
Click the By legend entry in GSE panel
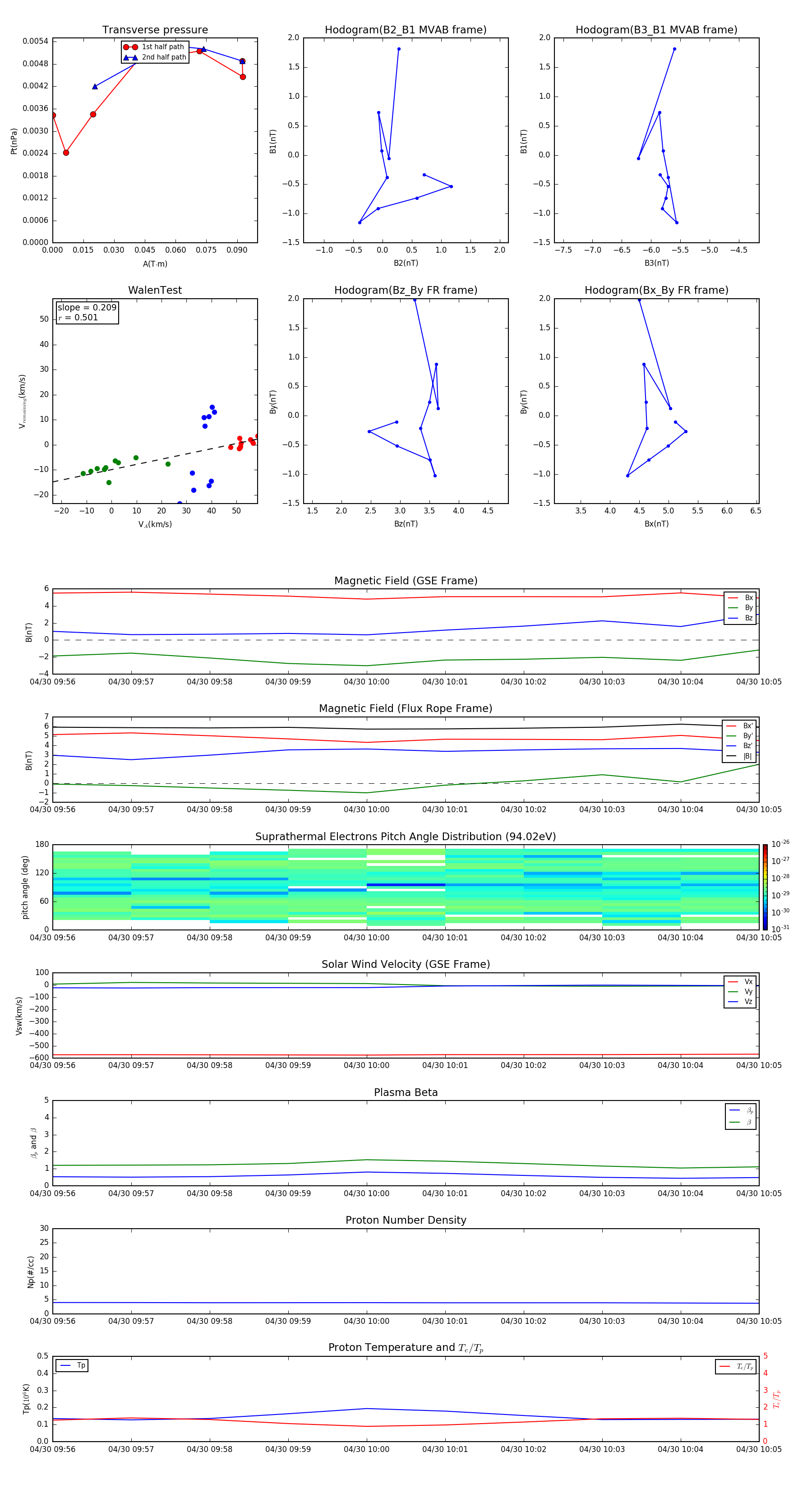[x=740, y=607]
